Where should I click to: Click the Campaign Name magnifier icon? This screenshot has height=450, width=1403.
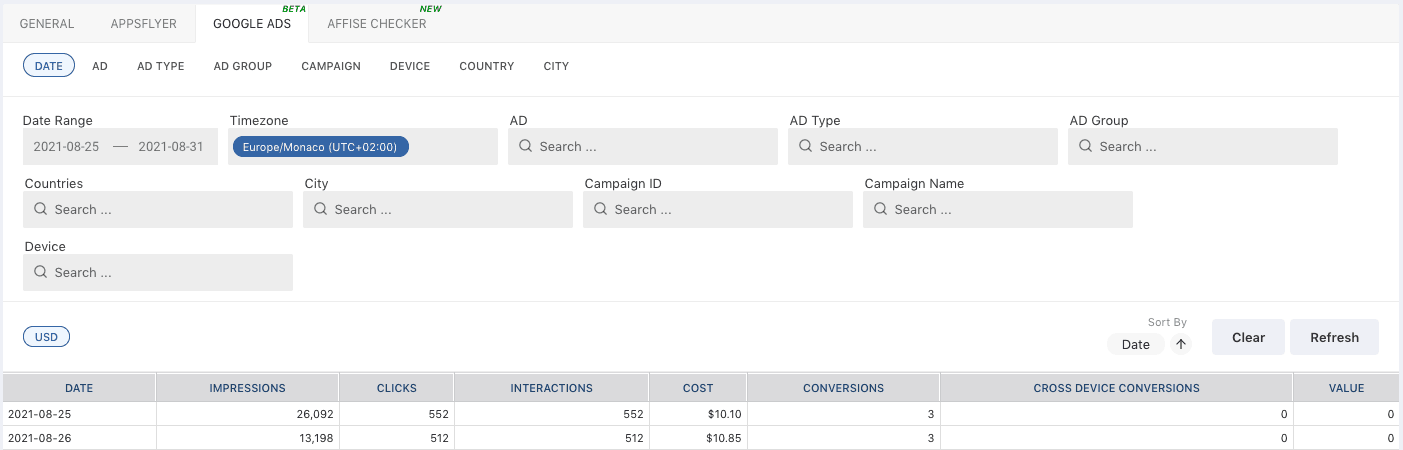[x=881, y=209]
